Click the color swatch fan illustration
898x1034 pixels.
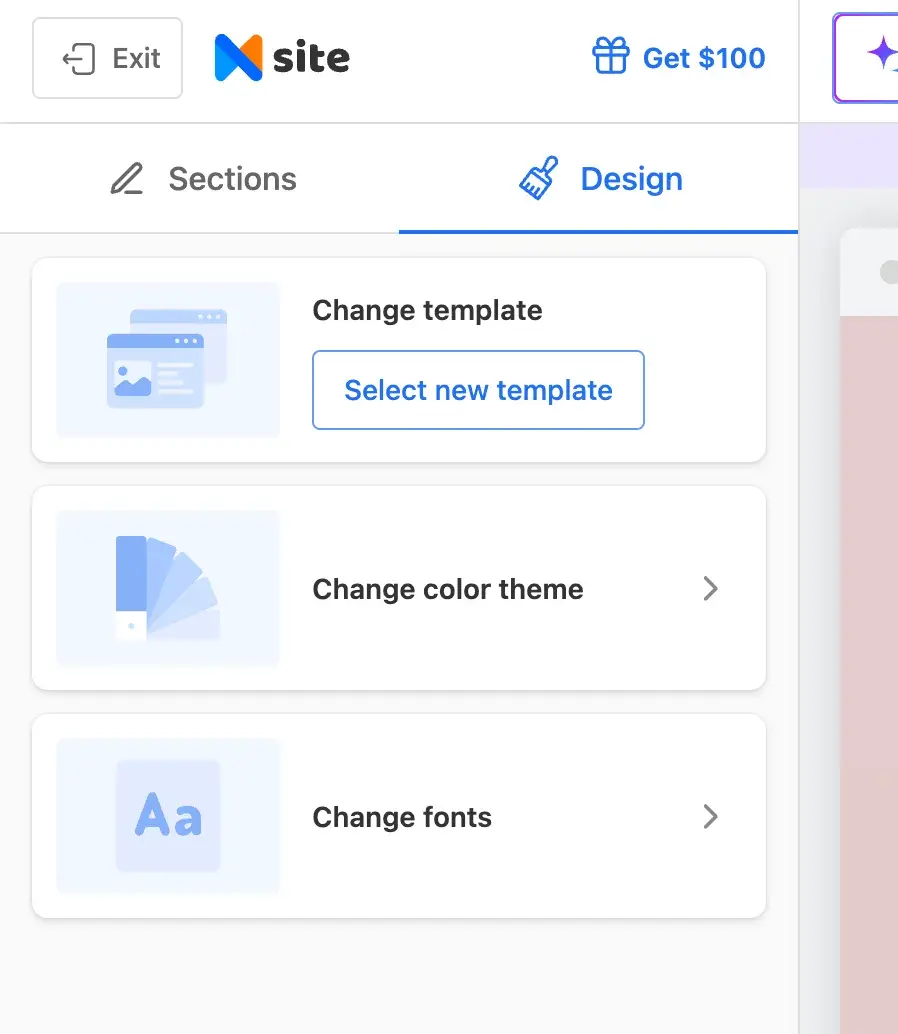(x=167, y=588)
